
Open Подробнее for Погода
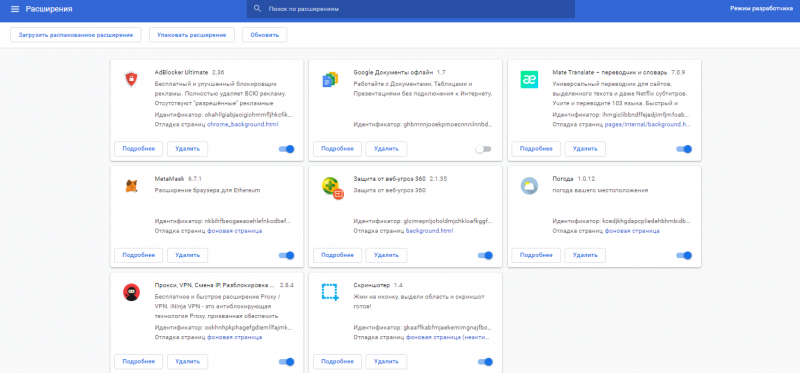coord(536,255)
